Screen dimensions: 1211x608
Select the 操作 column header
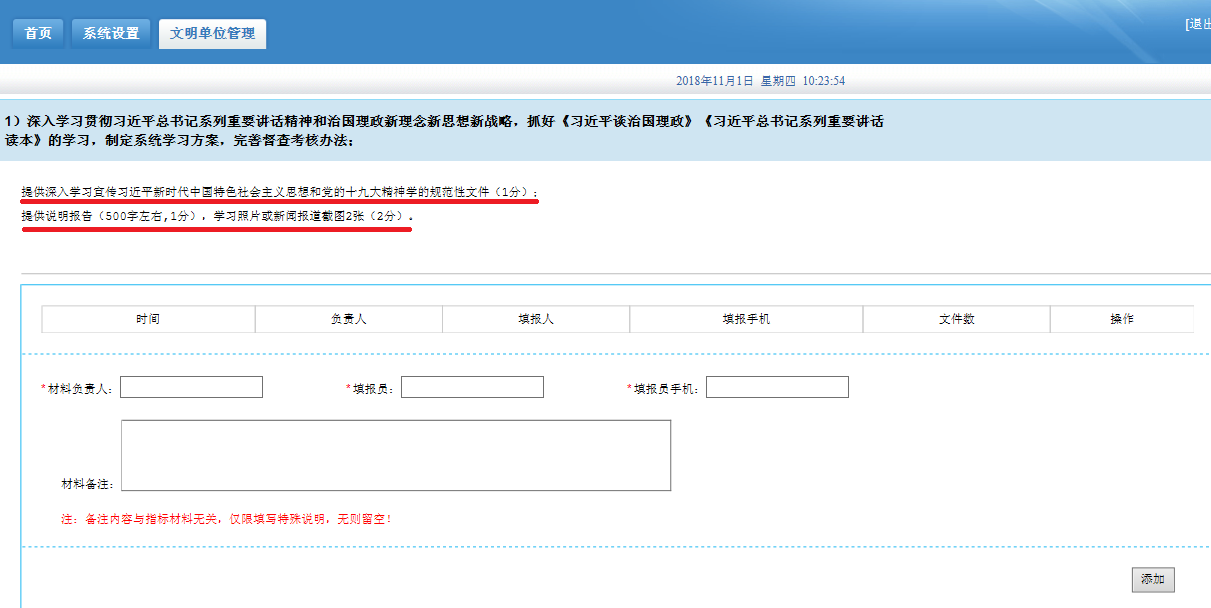tap(1121, 319)
